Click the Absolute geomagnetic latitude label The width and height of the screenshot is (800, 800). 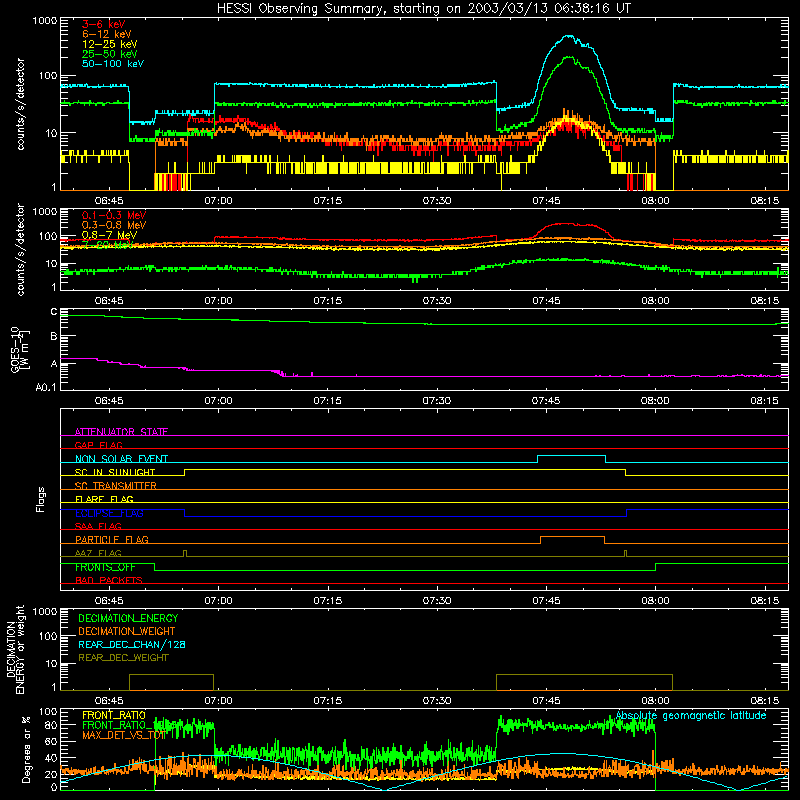point(691,715)
